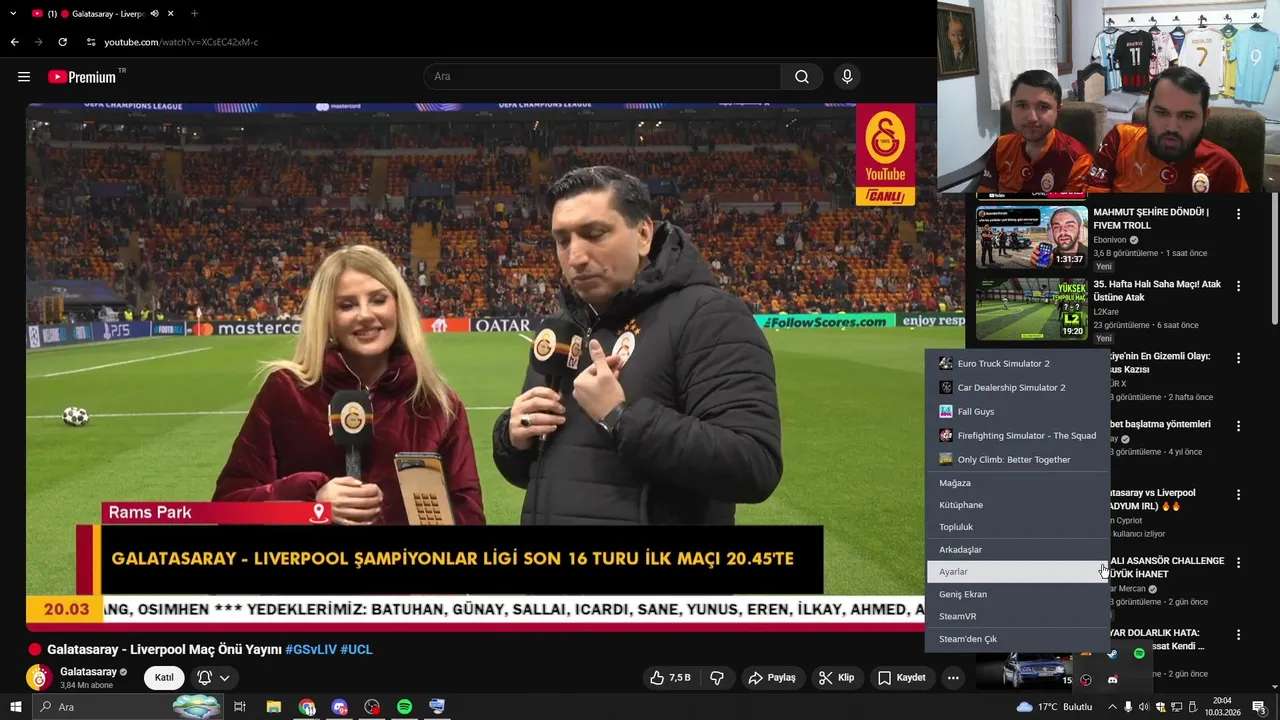Viewport: 1280px width, 720px height.
Task: Open Mağaza in Steam menu
Action: coord(1017,483)
